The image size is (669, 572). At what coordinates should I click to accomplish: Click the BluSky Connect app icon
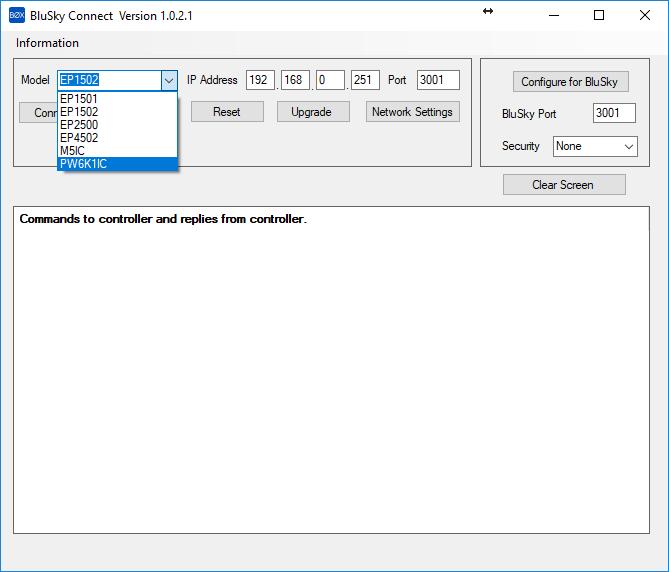point(16,16)
